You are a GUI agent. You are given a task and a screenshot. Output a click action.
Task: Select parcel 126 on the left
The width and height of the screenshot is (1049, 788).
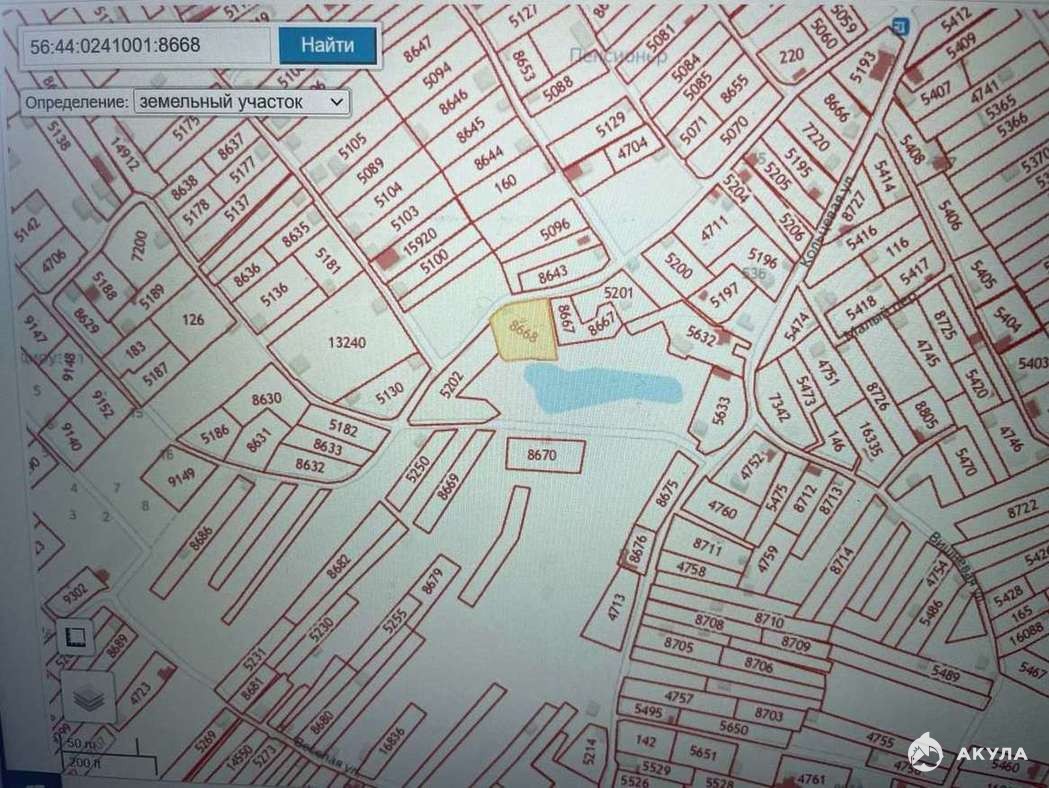191,321
